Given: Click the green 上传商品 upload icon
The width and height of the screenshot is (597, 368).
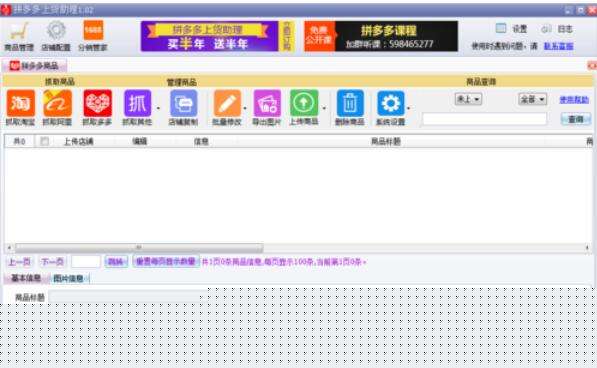Looking at the screenshot, I should [x=304, y=103].
